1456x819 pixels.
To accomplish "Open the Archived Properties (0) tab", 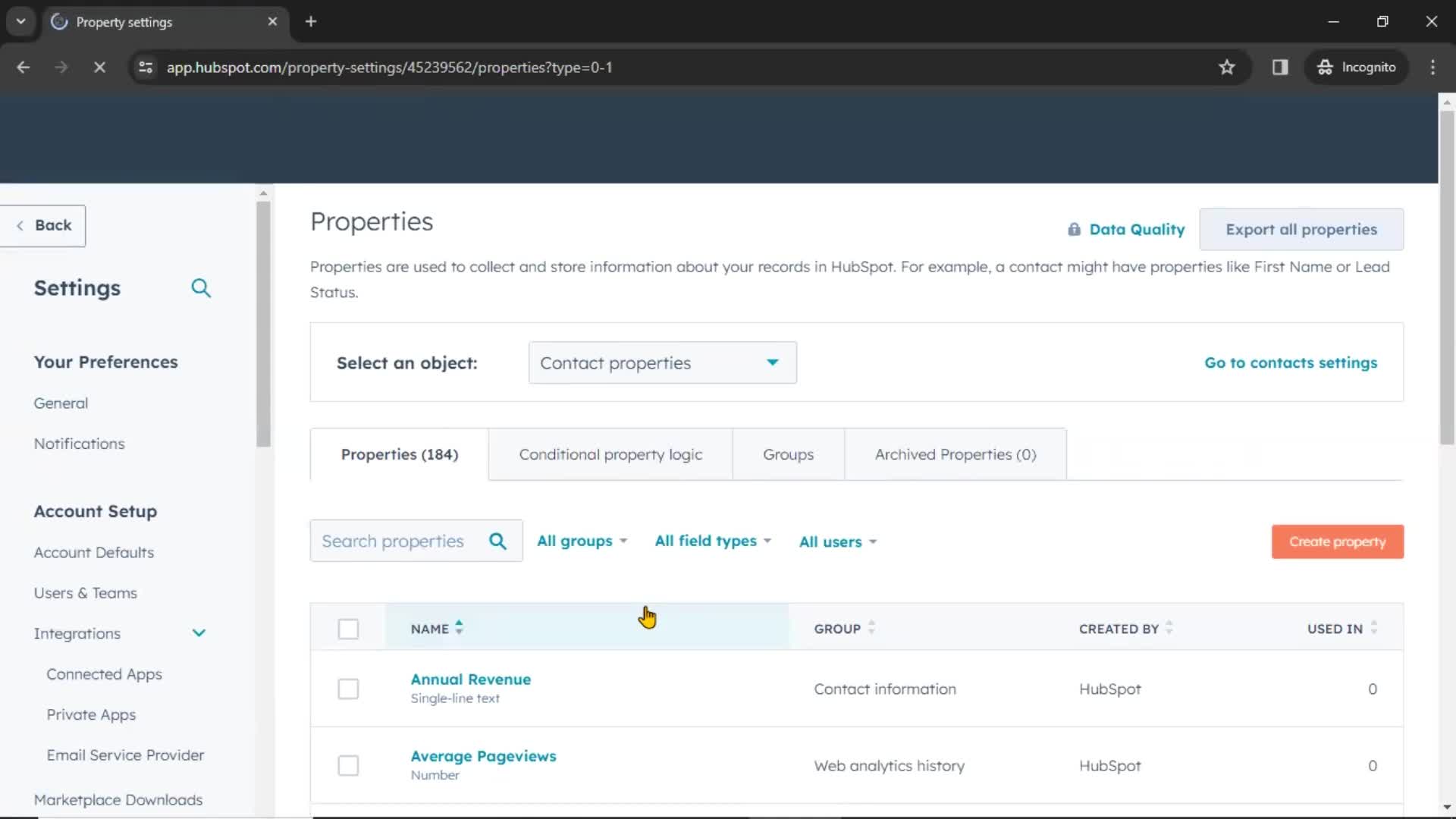I will [955, 454].
